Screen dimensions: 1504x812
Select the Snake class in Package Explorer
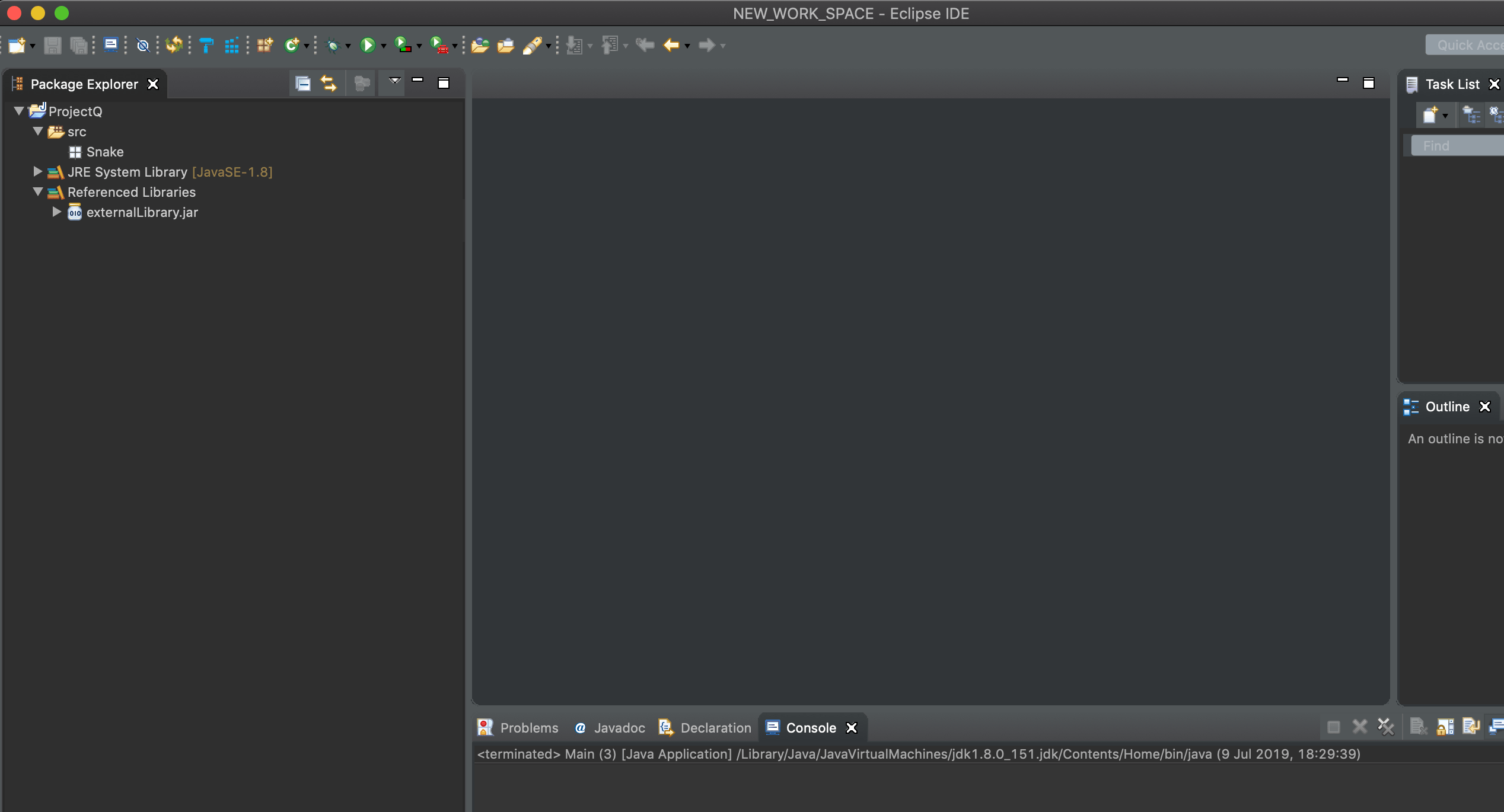(x=105, y=152)
